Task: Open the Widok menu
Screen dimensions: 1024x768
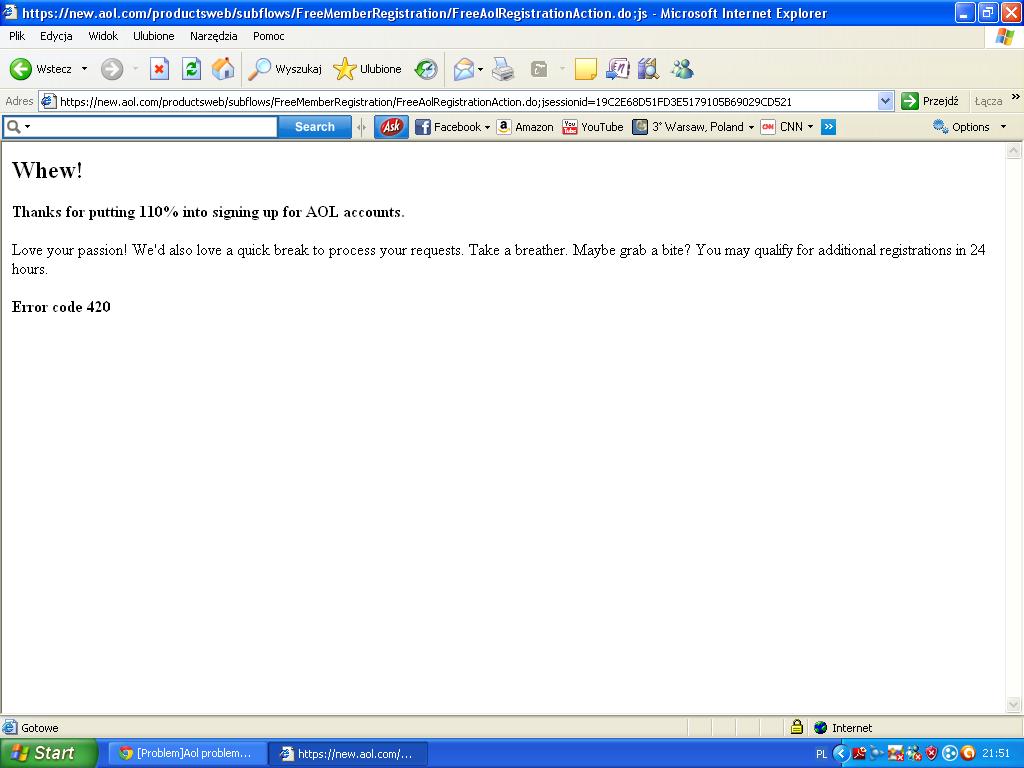Action: coord(103,36)
